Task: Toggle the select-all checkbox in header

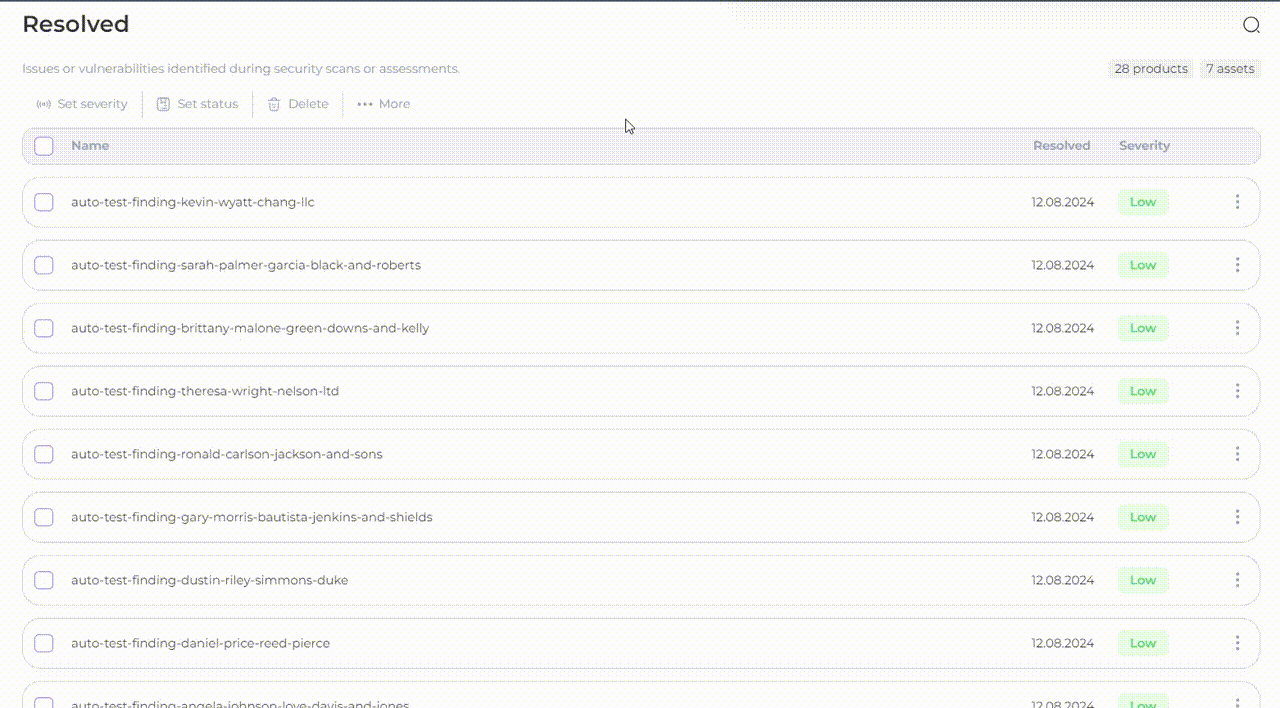Action: click(44, 146)
